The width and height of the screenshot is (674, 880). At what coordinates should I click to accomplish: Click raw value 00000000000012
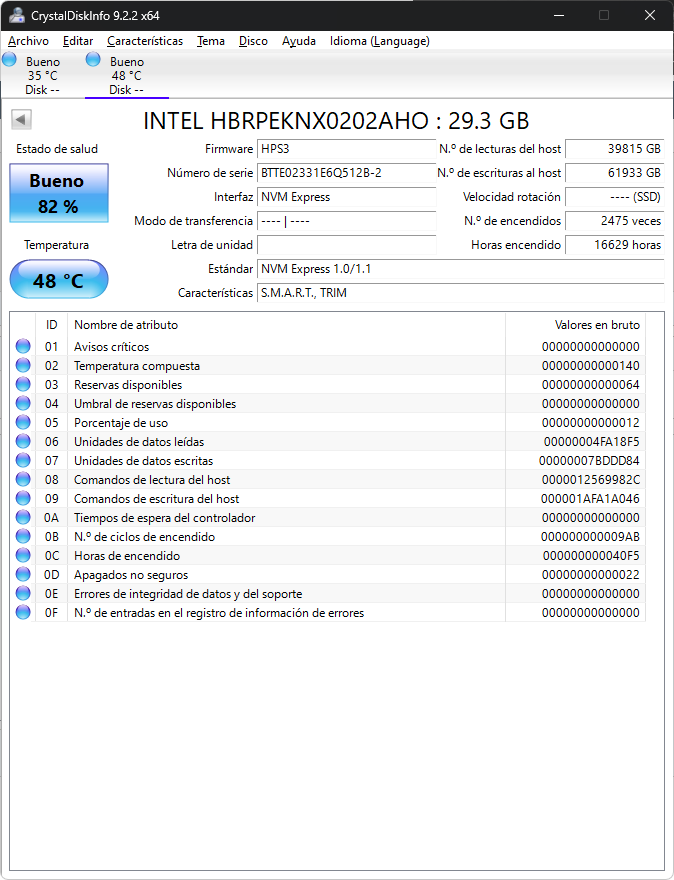click(x=590, y=423)
